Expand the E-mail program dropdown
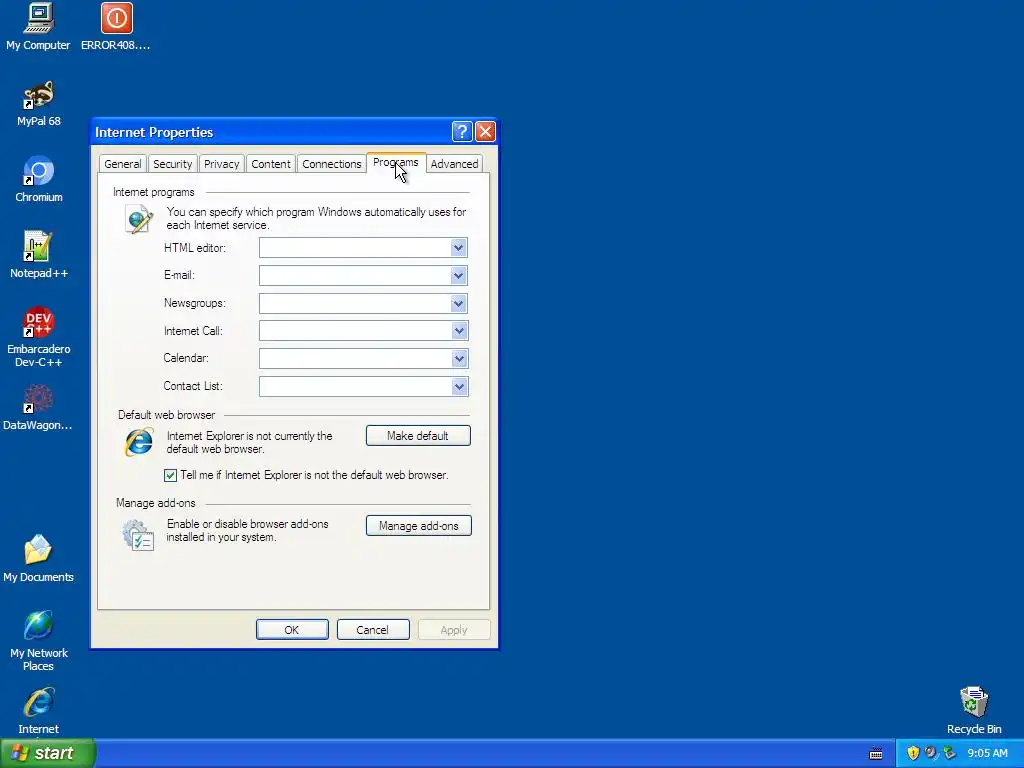 (x=458, y=276)
